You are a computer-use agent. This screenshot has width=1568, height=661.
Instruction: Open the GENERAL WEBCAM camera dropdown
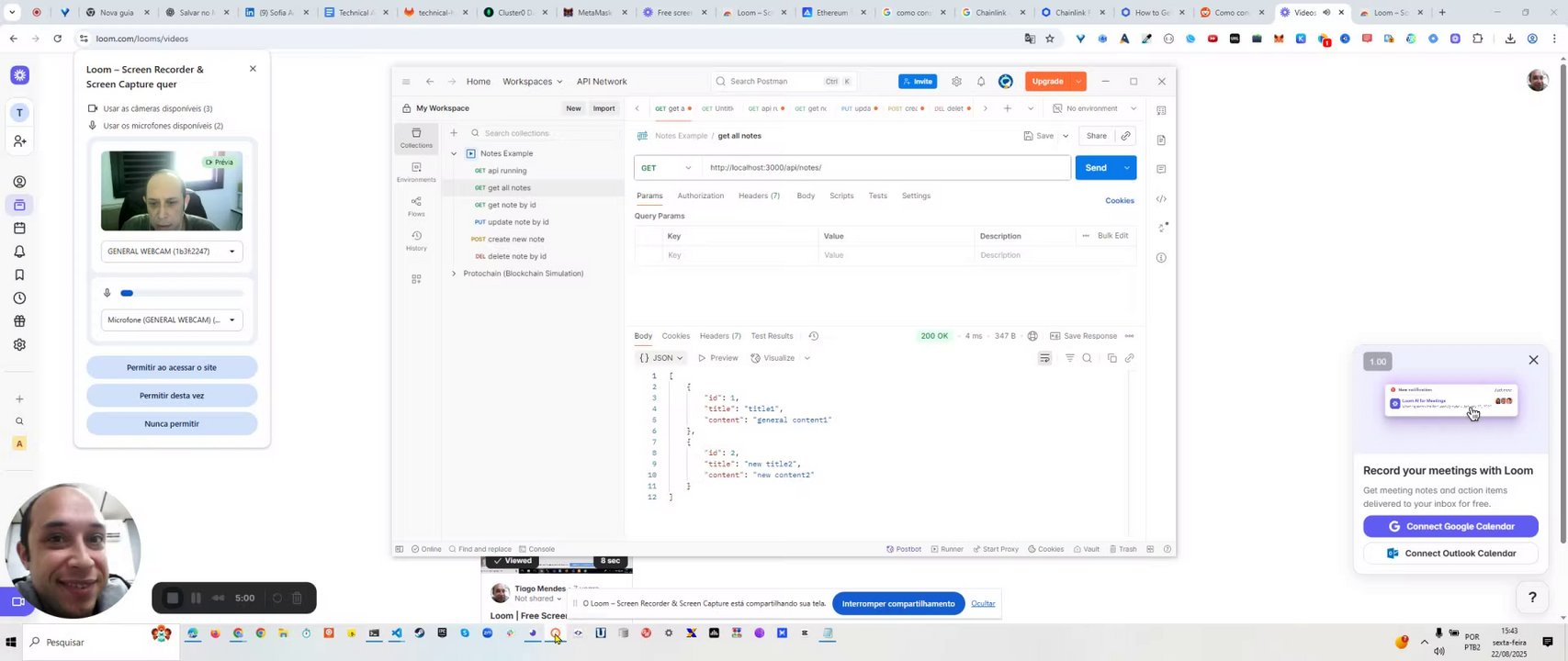point(172,252)
